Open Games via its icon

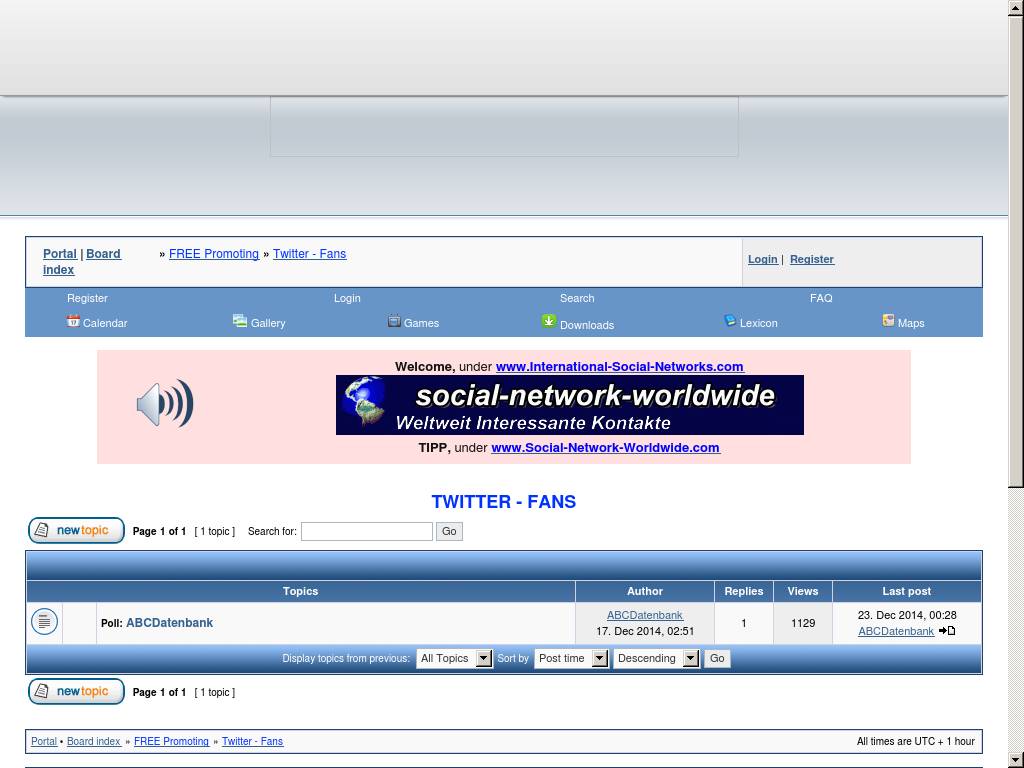394,321
